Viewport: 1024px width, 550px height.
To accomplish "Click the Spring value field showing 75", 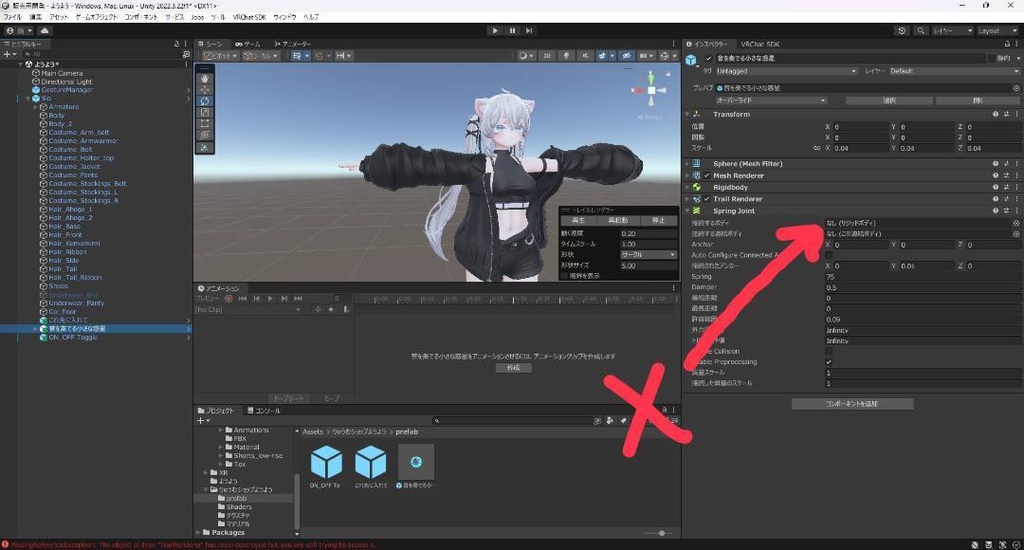I will [922, 277].
